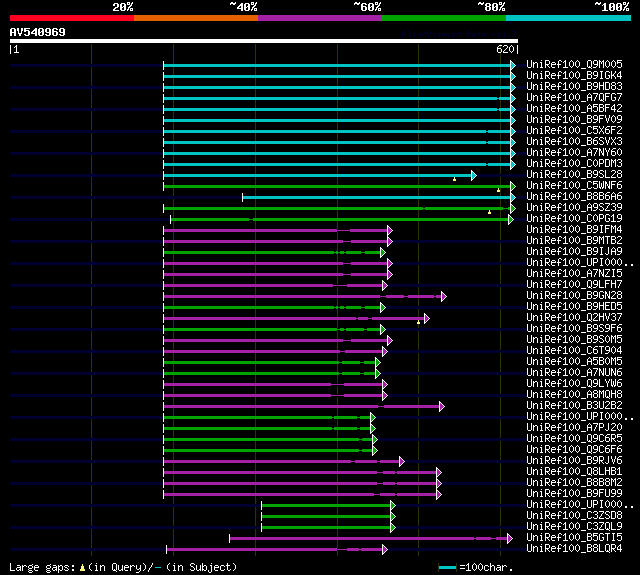
Task: Select the UniRef100_Q2HV37 label
Action: [574, 318]
